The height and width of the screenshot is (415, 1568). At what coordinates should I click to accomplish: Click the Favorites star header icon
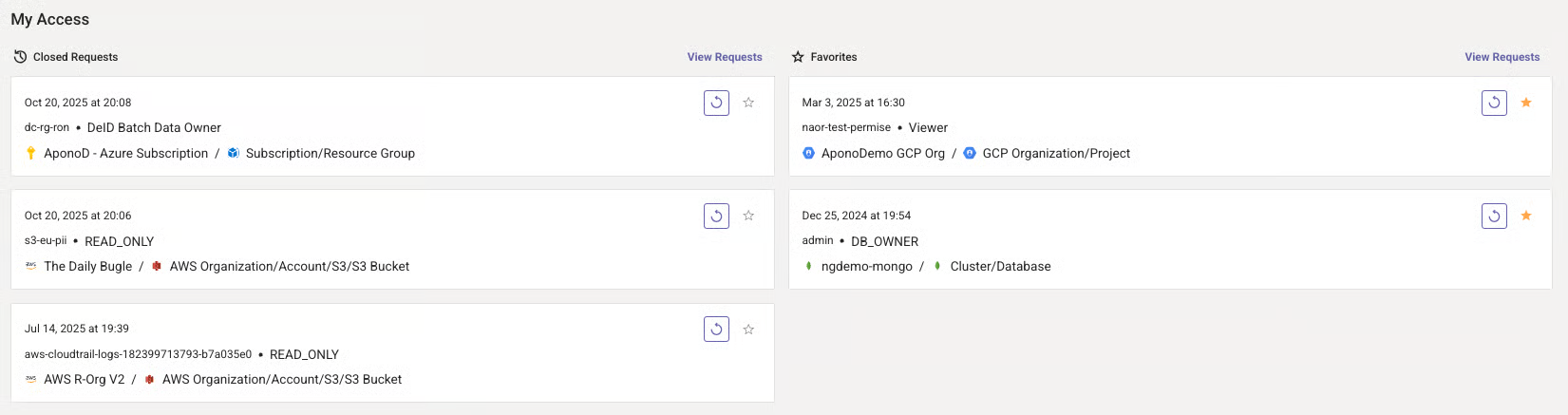tap(798, 57)
